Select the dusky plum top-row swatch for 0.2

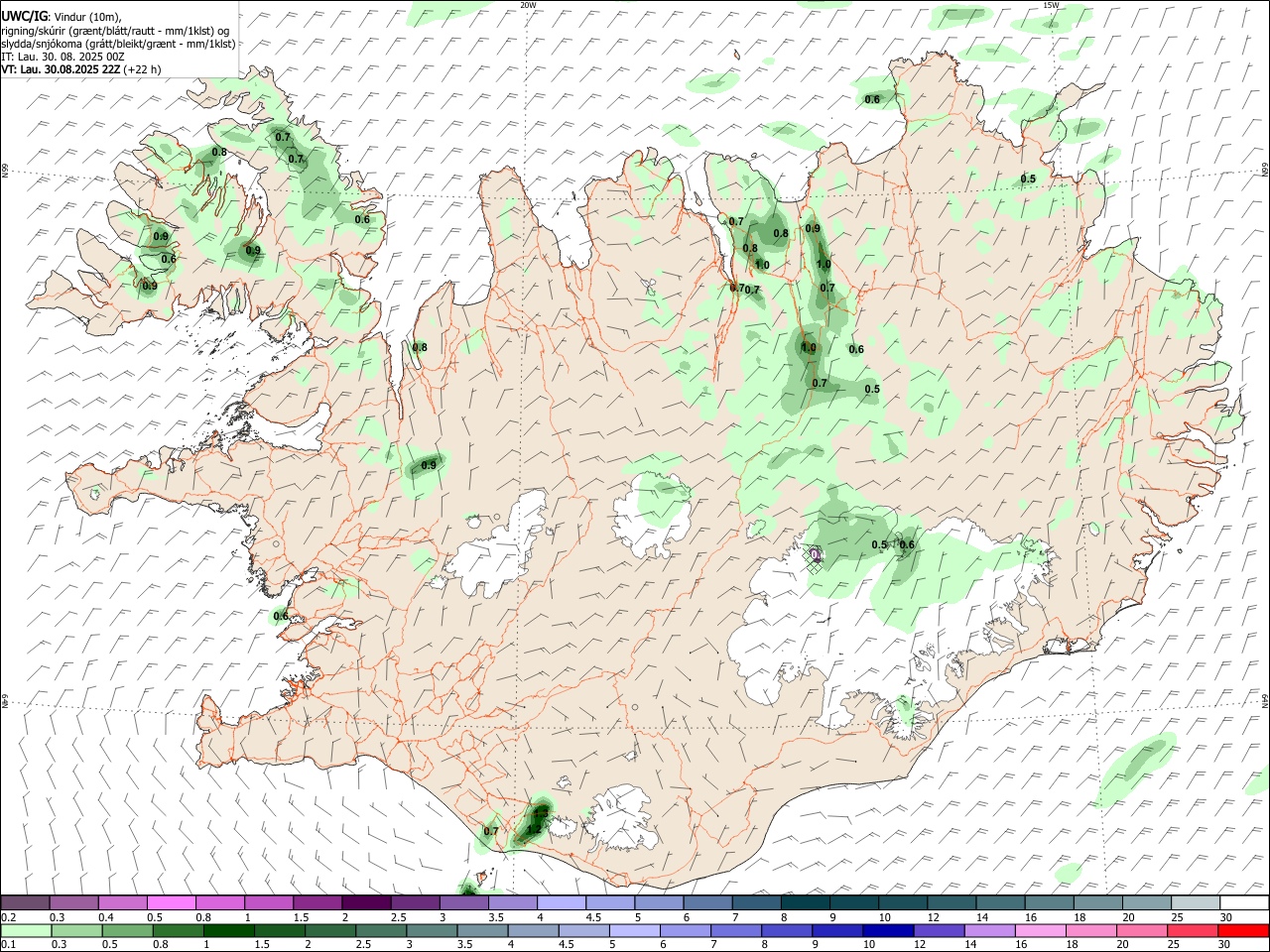(x=25, y=902)
